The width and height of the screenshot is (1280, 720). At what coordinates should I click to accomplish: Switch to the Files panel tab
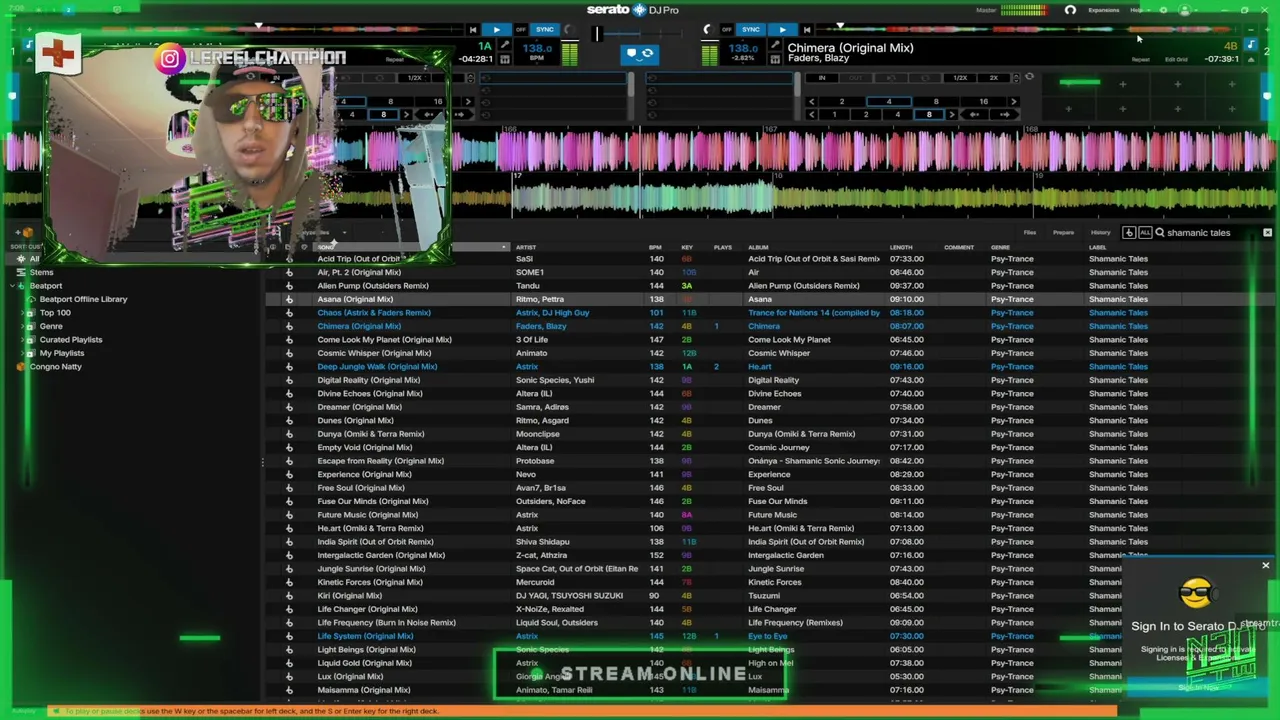1030,233
